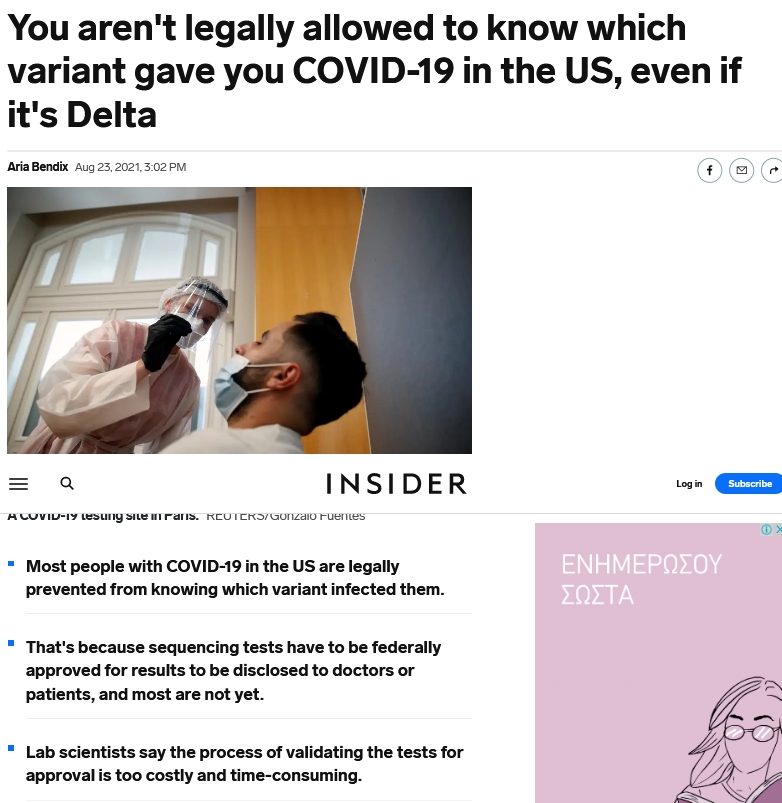Click the first summary bullet about variants
Screen dimensions: 782x803
(x=235, y=578)
